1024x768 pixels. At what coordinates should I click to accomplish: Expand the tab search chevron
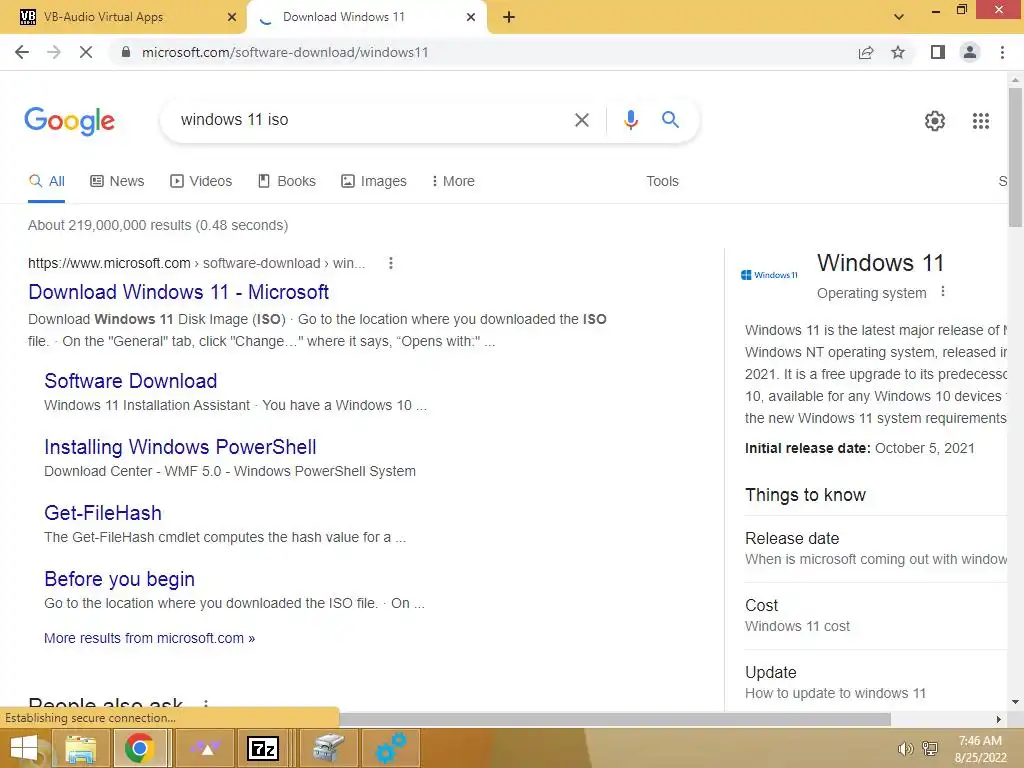(x=899, y=17)
